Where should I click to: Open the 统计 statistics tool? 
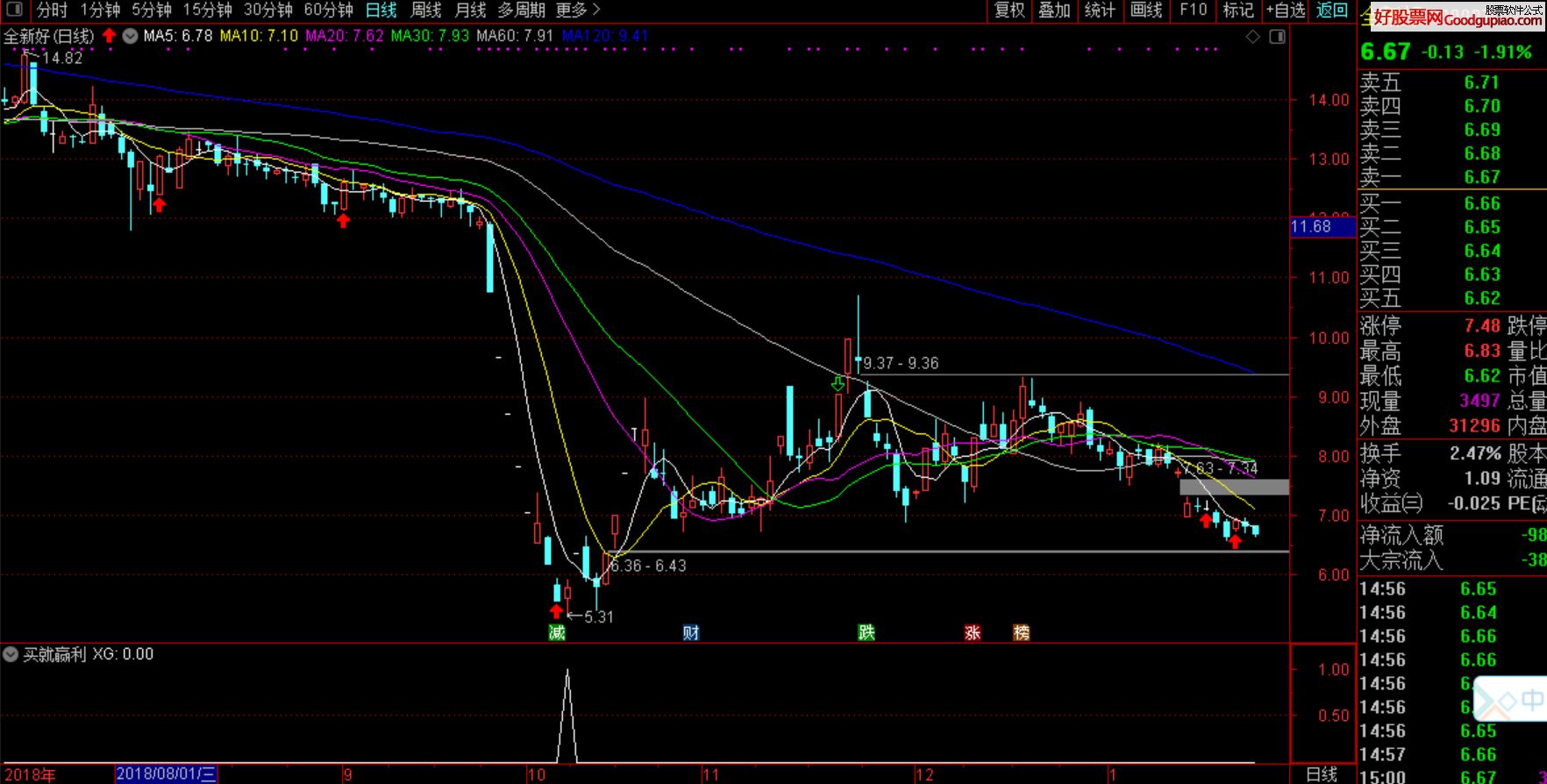(1100, 11)
